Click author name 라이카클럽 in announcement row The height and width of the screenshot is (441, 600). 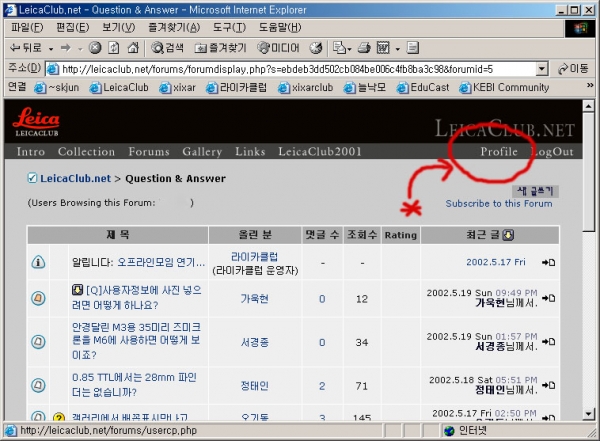pos(254,256)
